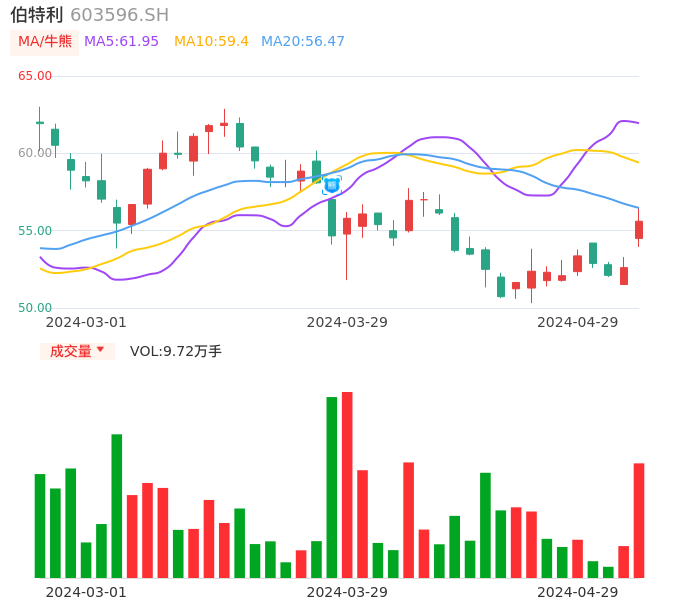Click the blue event marker on the chart
This screenshot has width=686, height=606.
click(332, 185)
